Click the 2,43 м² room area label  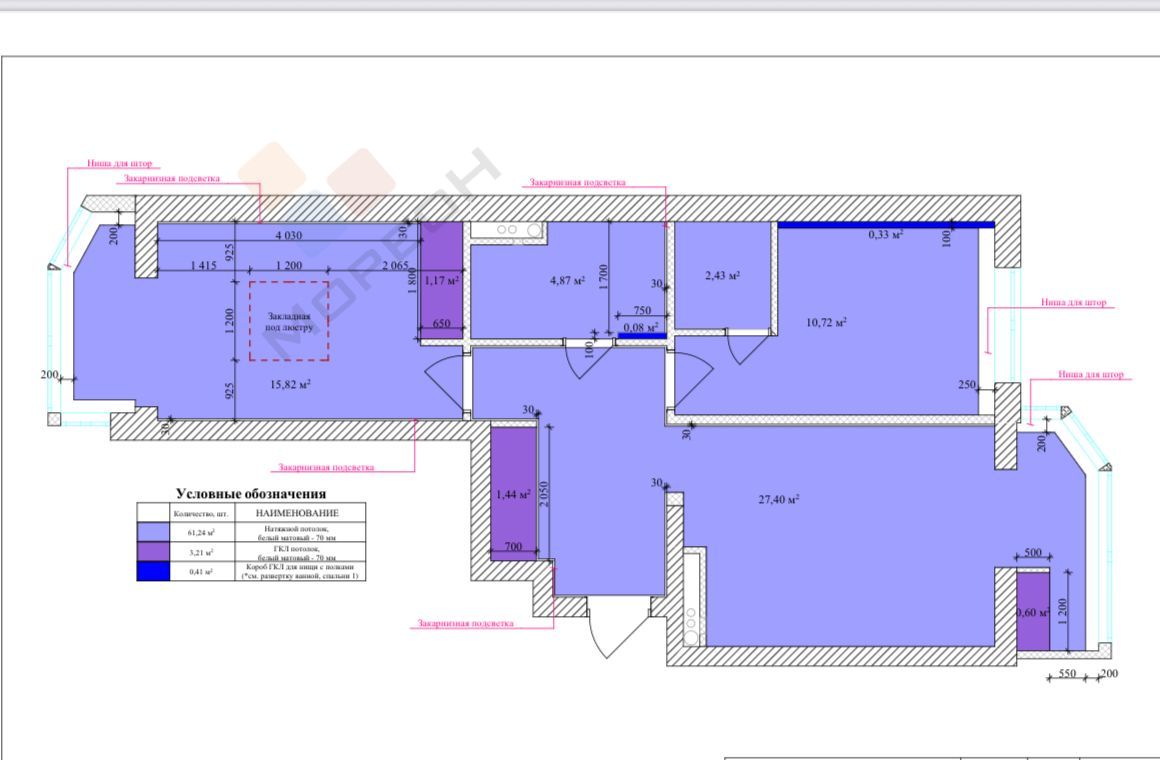click(x=722, y=275)
